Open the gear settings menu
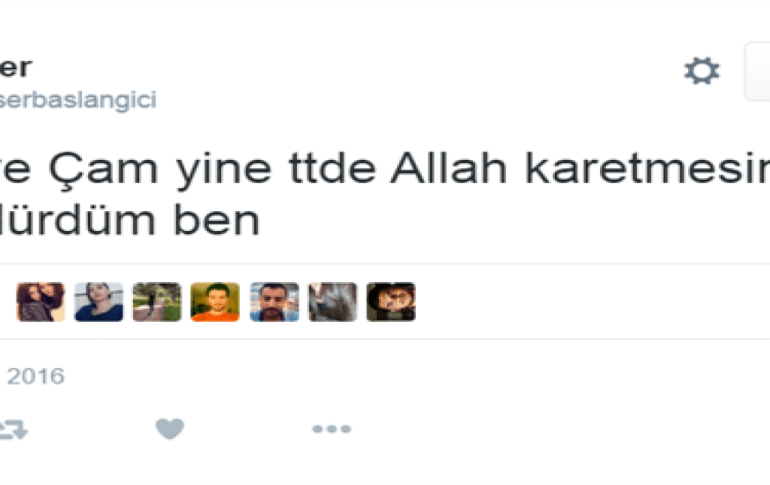The width and height of the screenshot is (770, 485). pyautogui.click(x=702, y=71)
